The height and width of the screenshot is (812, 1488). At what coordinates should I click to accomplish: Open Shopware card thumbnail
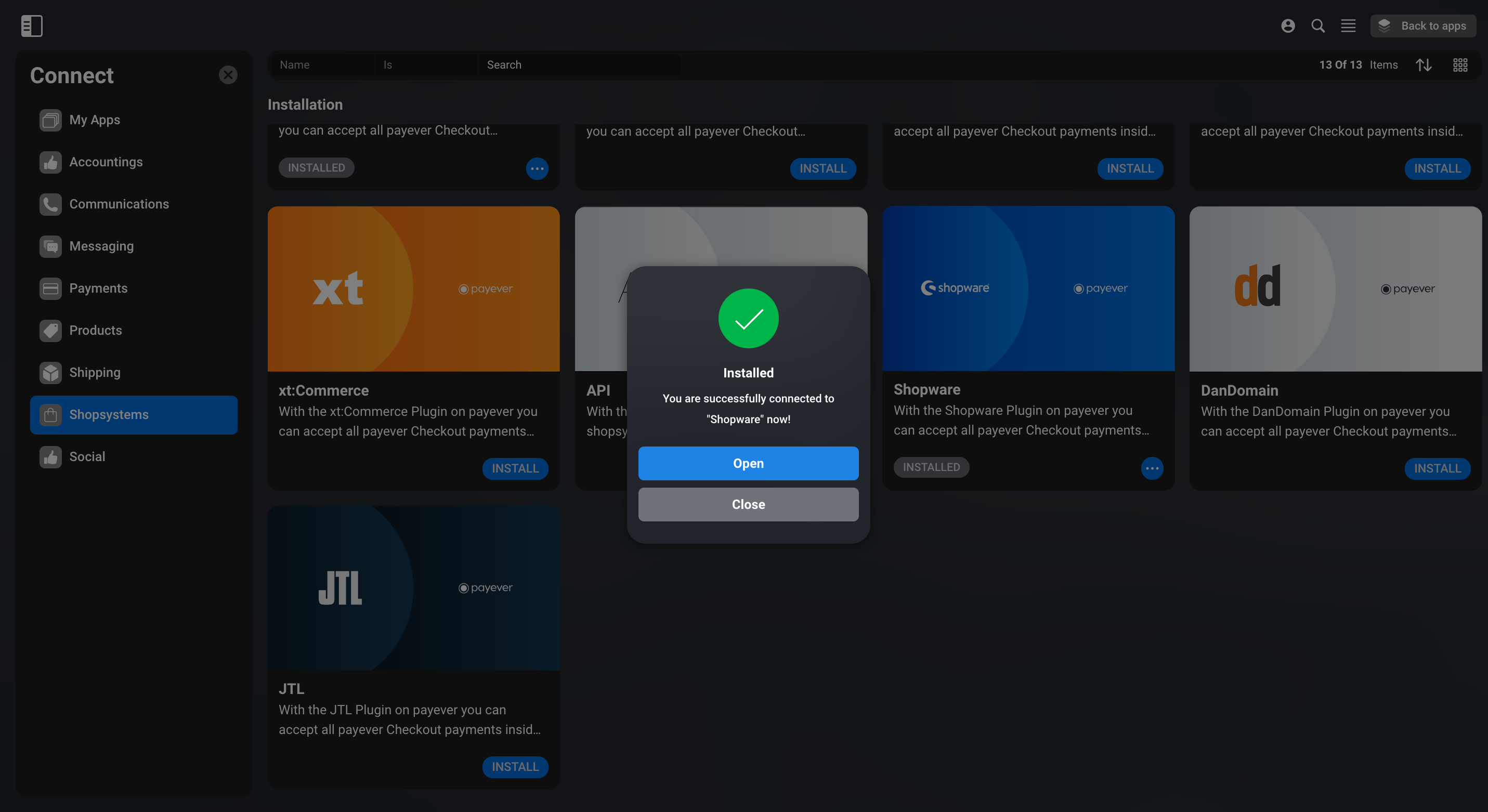1028,289
